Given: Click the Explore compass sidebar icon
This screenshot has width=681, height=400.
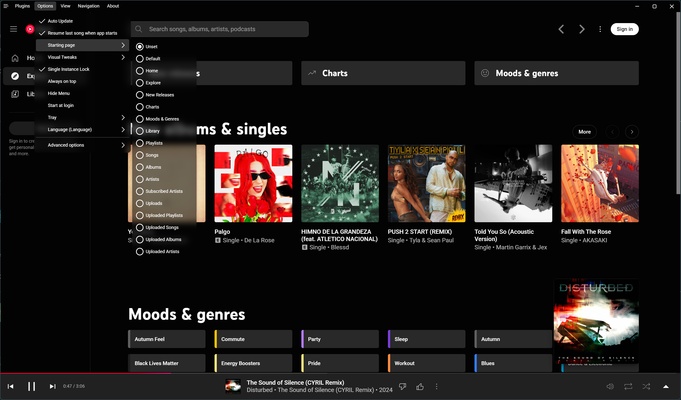Looking at the screenshot, I should coord(15,76).
